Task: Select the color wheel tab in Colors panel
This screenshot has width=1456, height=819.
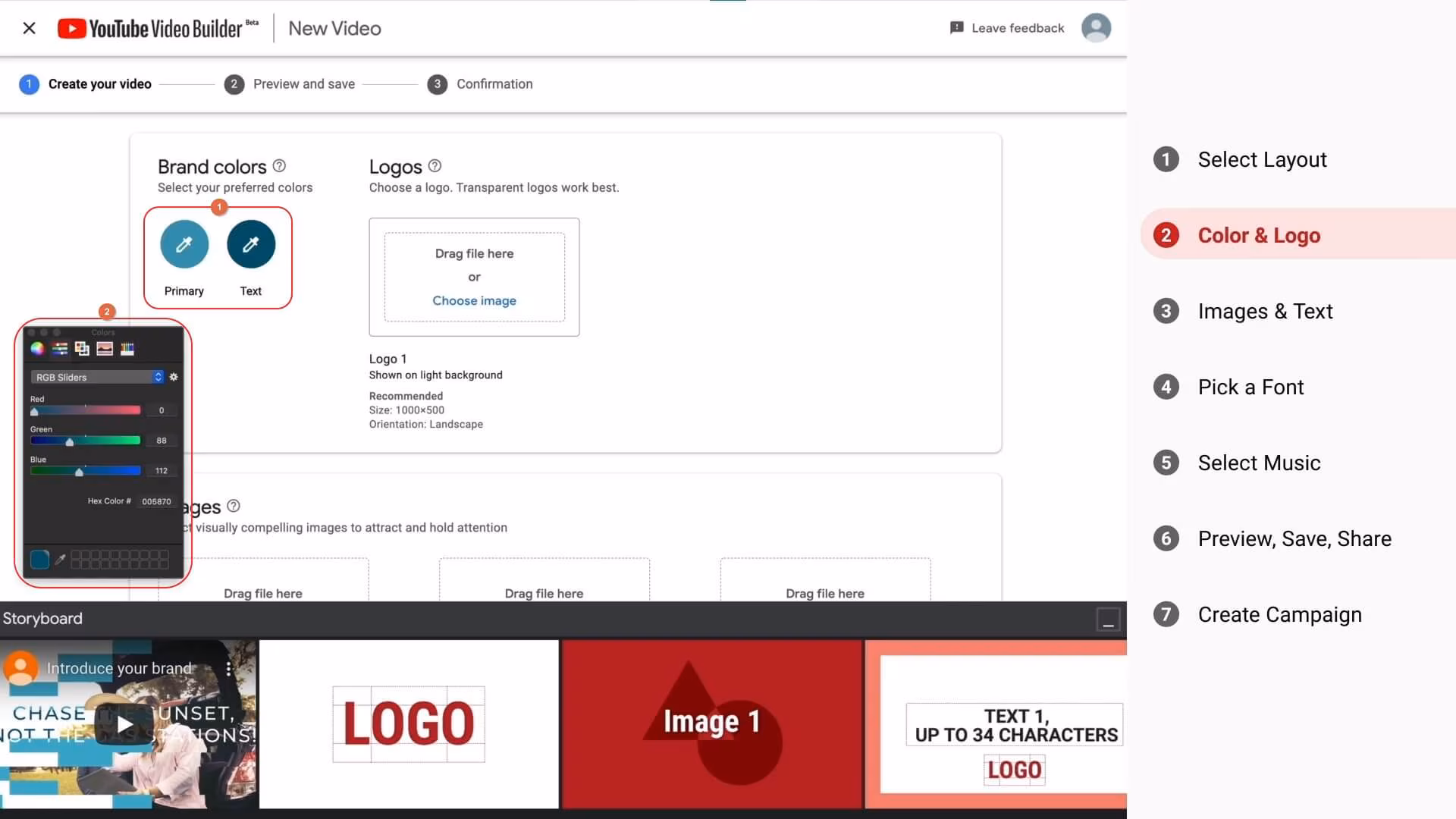Action: point(37,349)
